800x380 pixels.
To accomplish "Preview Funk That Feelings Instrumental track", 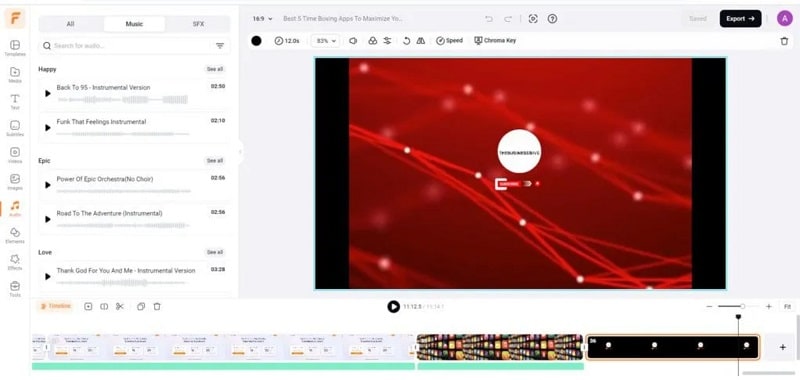I will pyautogui.click(x=48, y=128).
